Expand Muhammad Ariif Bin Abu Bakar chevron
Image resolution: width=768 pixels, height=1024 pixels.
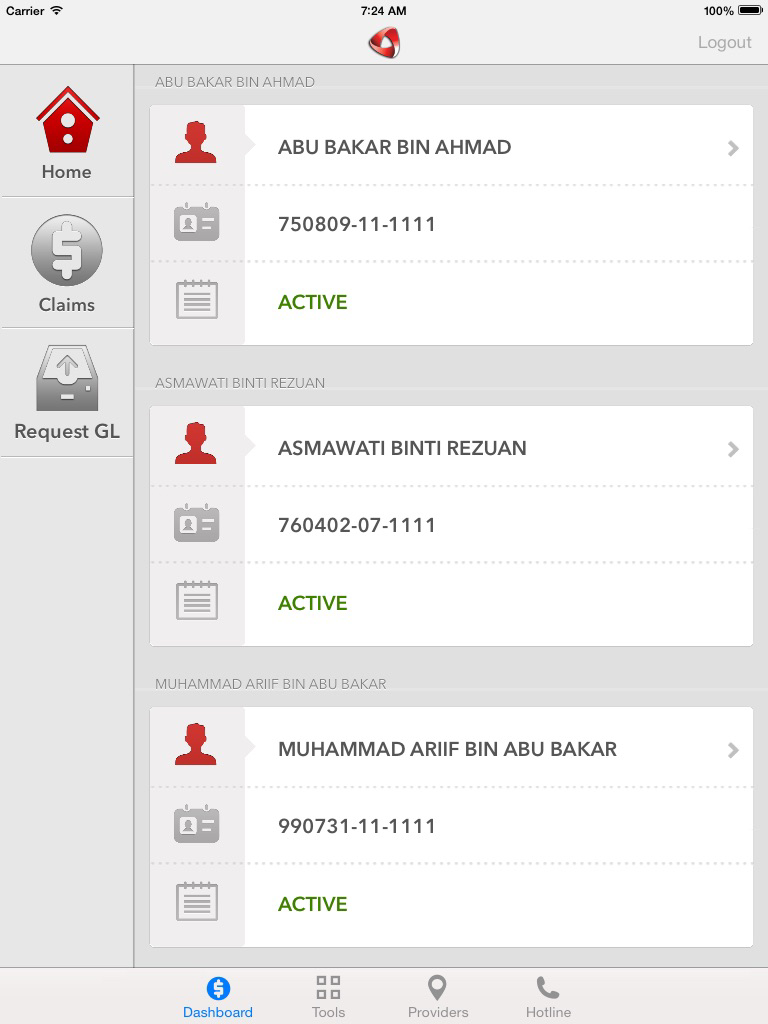click(733, 750)
